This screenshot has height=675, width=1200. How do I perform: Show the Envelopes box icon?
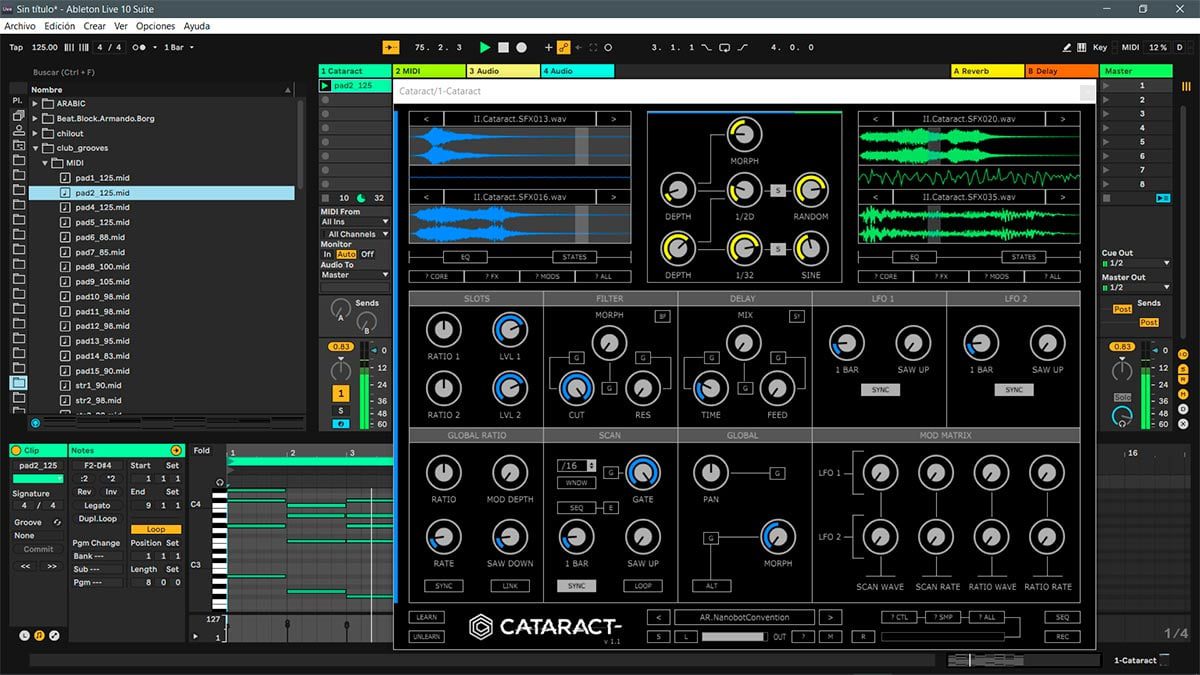point(54,635)
